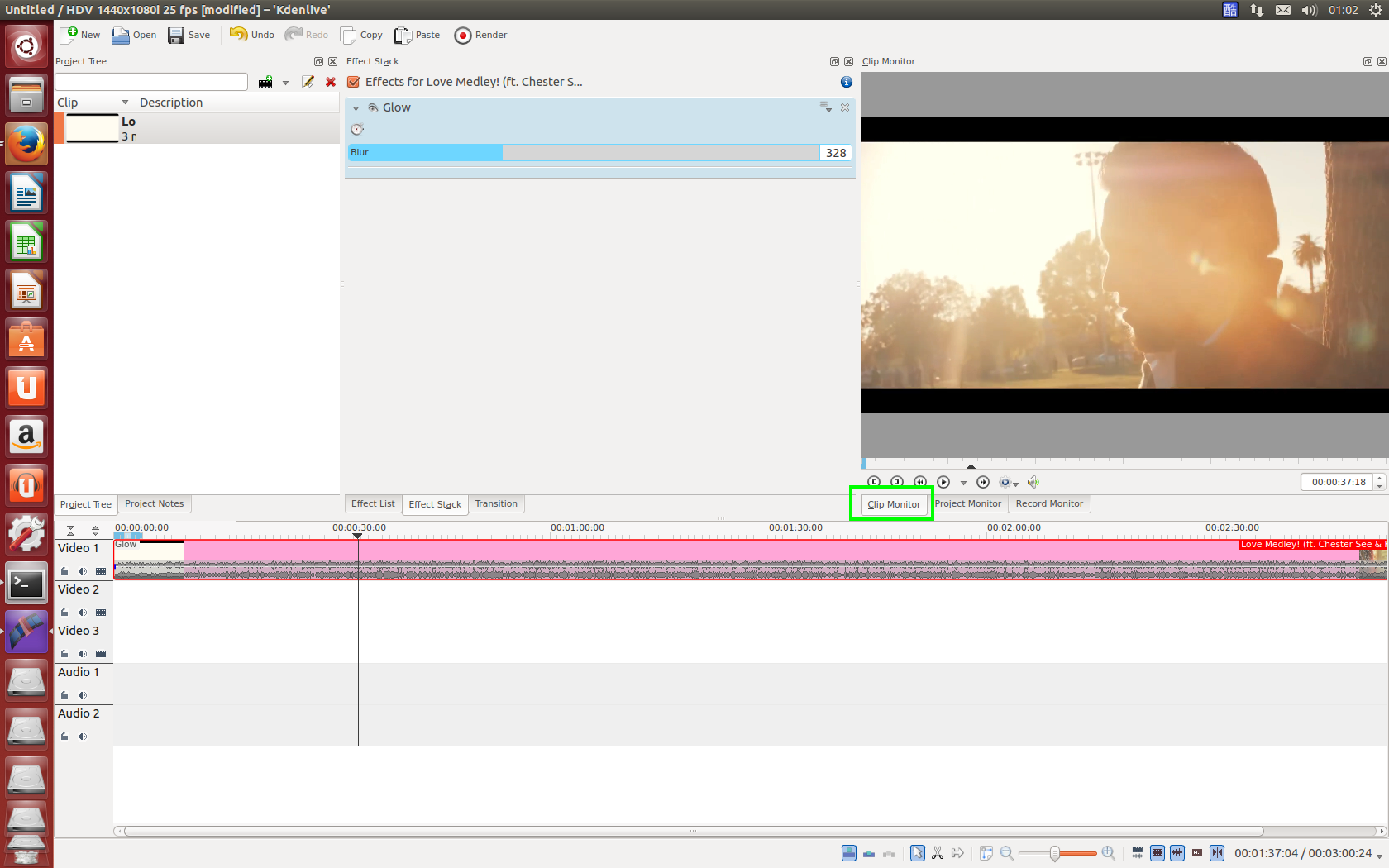
Task: Open the Glow effect options menu icon
Action: [825, 107]
